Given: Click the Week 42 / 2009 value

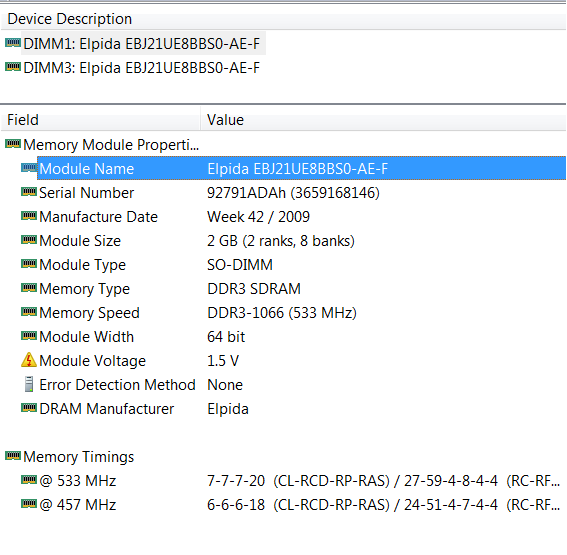Looking at the screenshot, I should tap(258, 217).
